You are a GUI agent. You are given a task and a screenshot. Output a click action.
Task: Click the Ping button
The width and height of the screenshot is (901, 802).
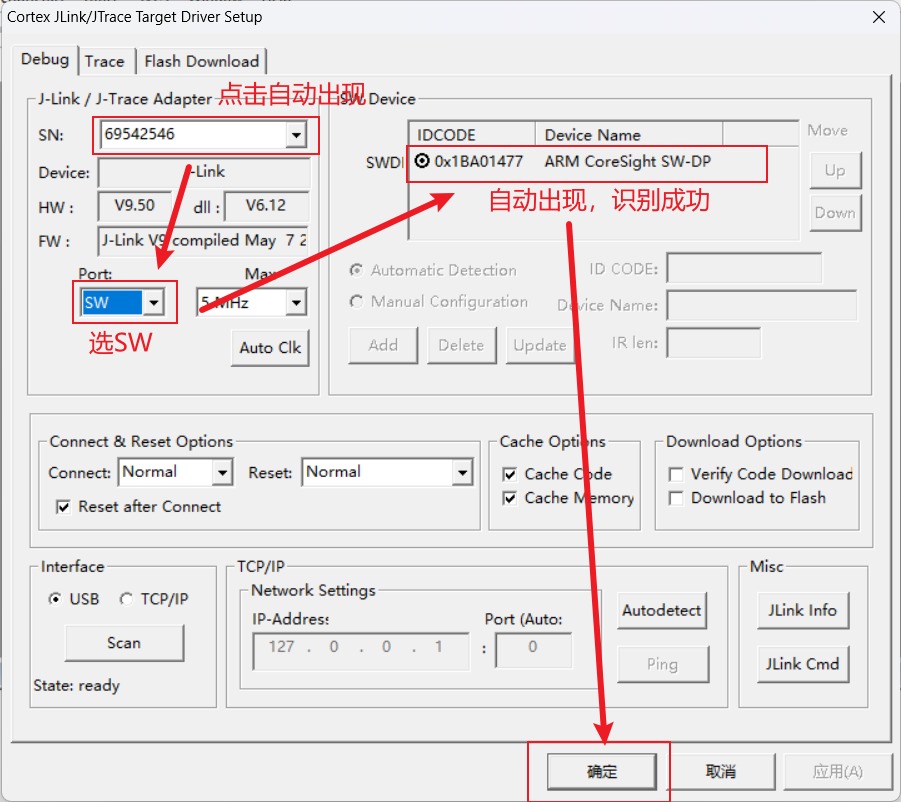point(663,664)
